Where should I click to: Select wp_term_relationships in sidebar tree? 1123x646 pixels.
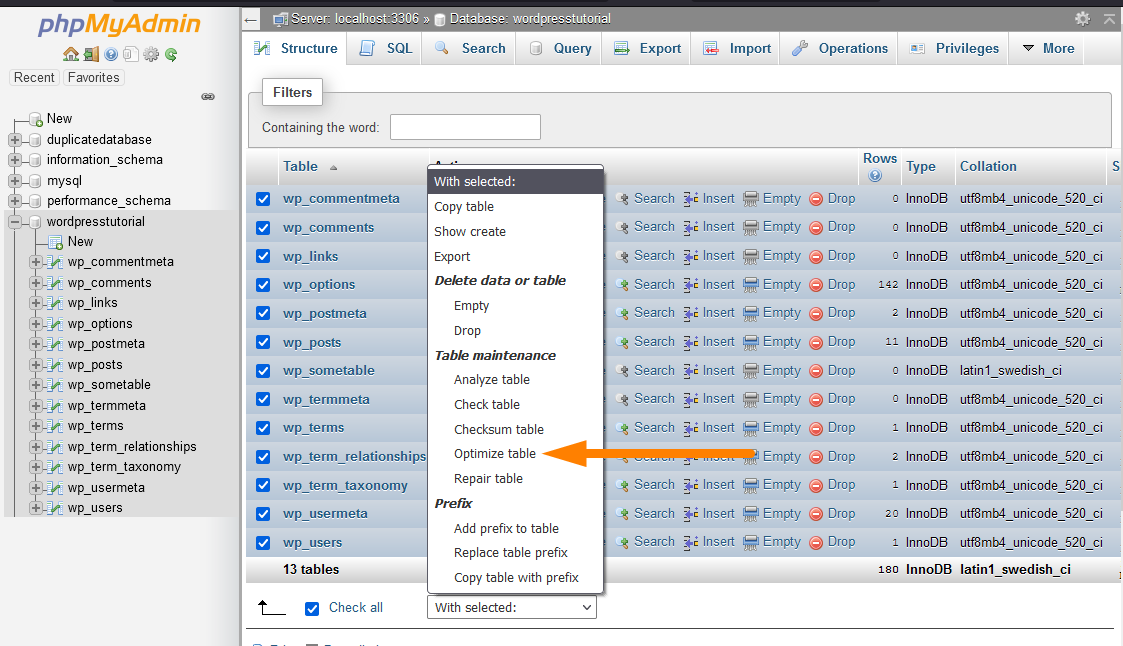pos(132,446)
